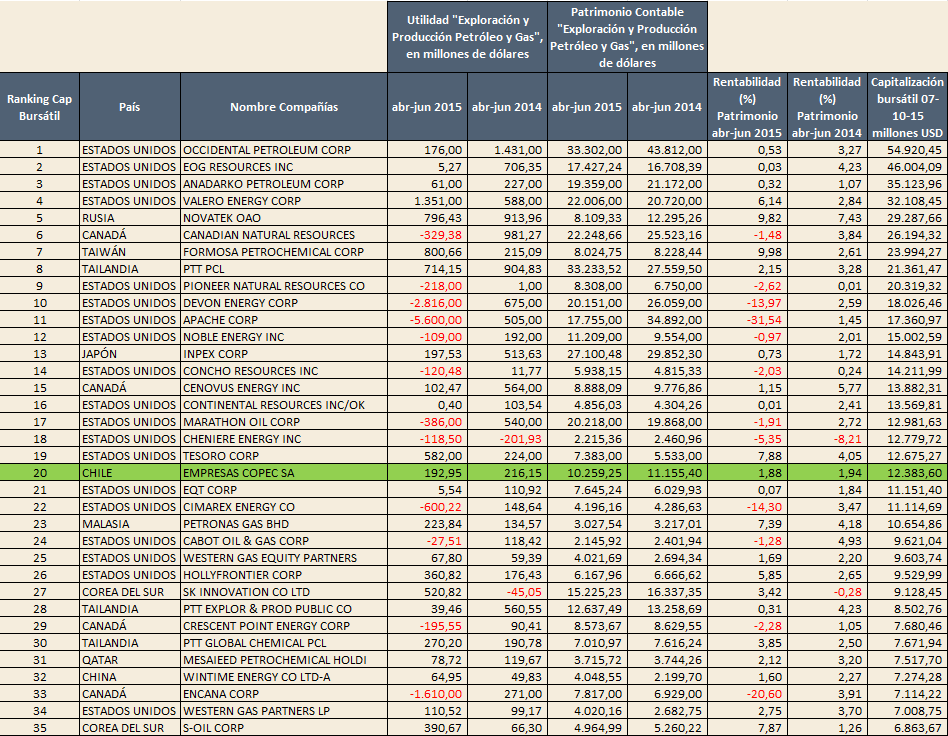This screenshot has height=736, width=948.
Task: Click the 'Patrimonio Contable' merged header cell
Action: pos(628,37)
